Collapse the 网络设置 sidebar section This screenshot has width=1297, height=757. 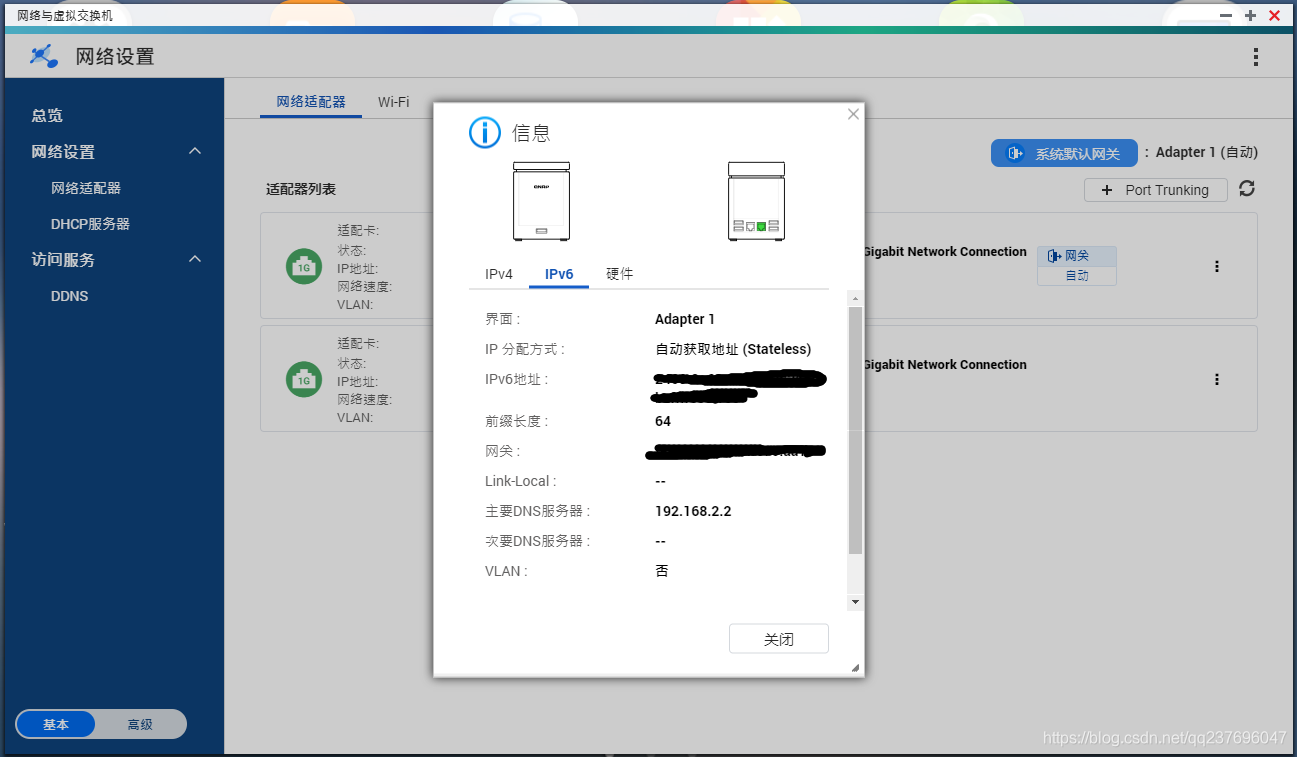coord(195,150)
